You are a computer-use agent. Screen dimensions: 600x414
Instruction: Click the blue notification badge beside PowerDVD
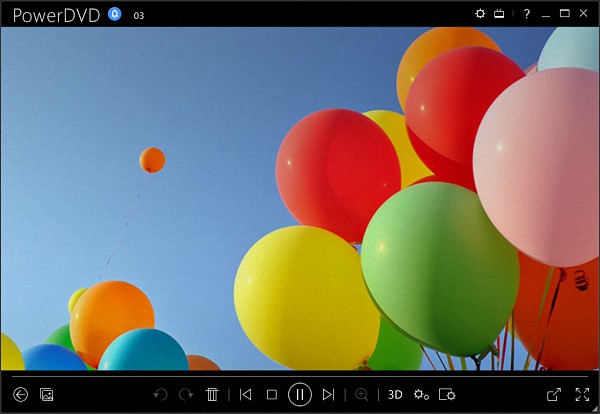[x=114, y=14]
